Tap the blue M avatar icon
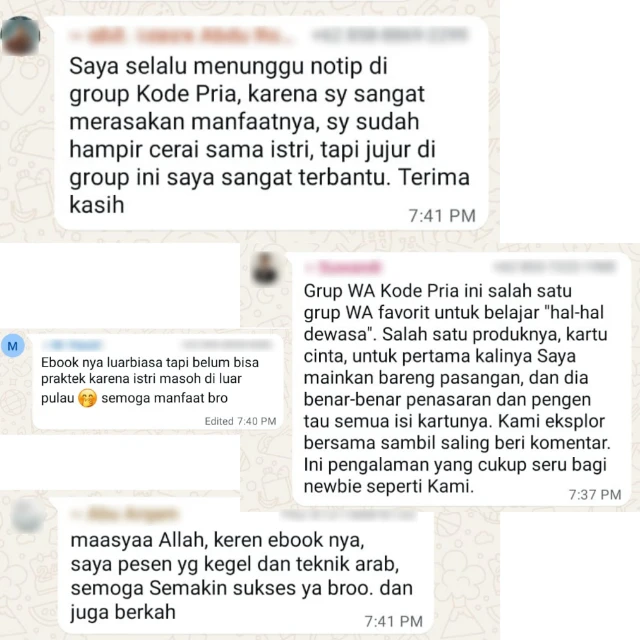640x640 pixels. point(13,346)
